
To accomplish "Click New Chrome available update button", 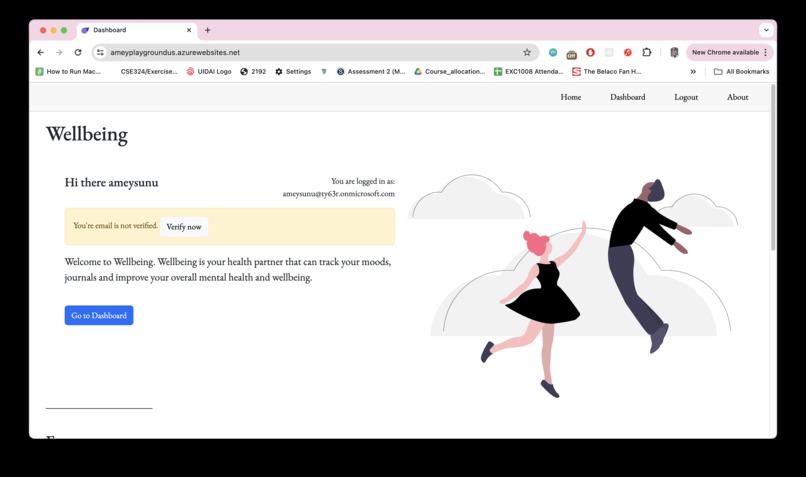I will click(x=725, y=52).
